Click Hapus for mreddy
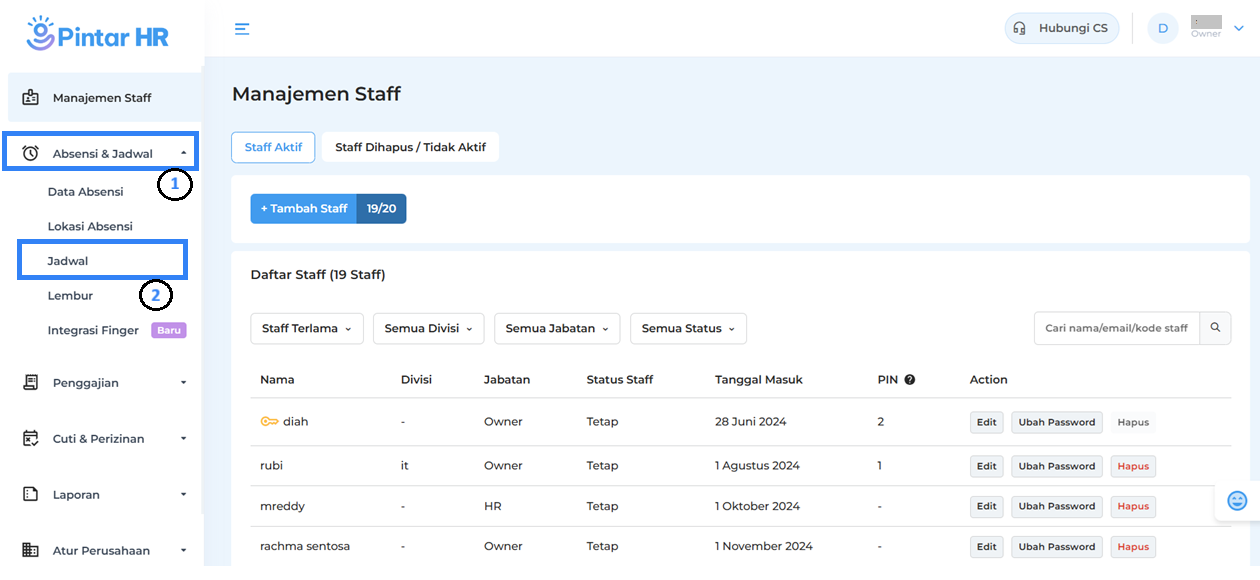This screenshot has width=1260, height=580. tap(1133, 506)
